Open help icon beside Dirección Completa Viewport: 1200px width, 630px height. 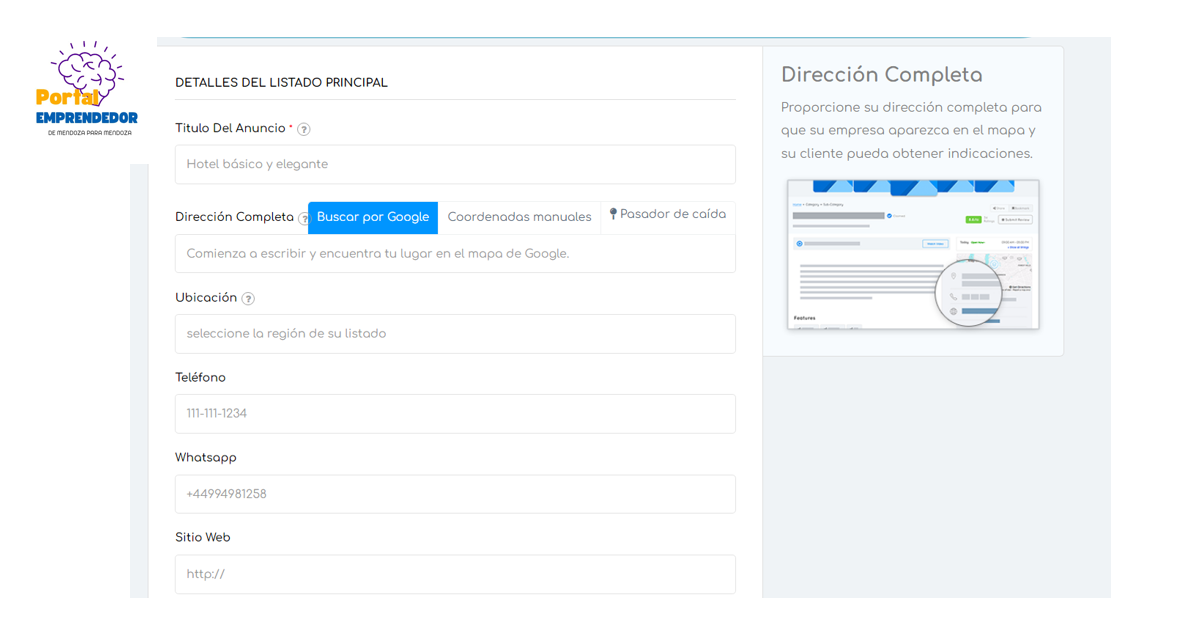click(x=303, y=218)
